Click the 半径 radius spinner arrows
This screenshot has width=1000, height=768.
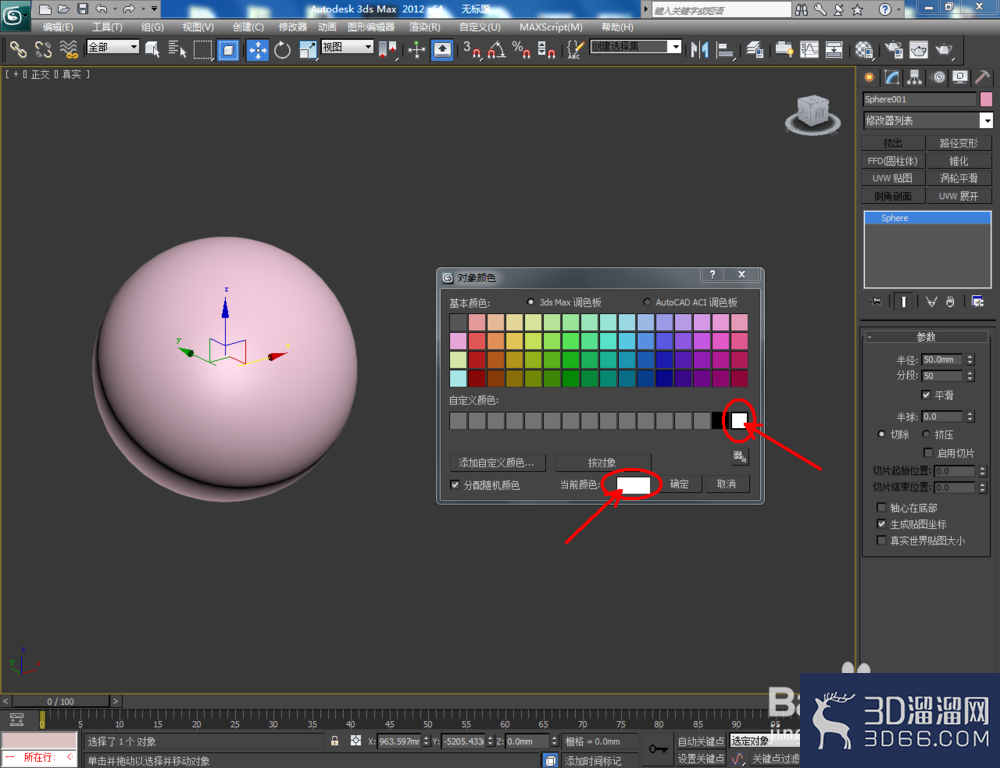[970, 360]
